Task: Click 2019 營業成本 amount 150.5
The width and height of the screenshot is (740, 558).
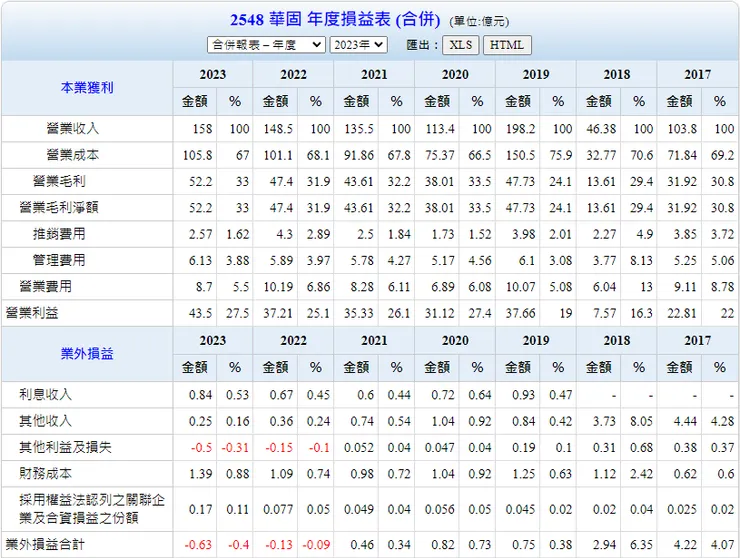Action: [x=521, y=155]
